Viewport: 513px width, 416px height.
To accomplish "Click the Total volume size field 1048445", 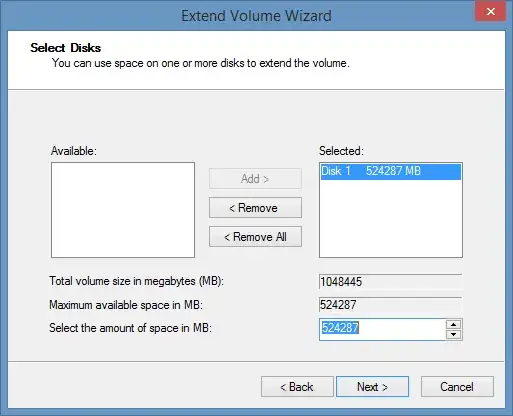I will point(391,282).
